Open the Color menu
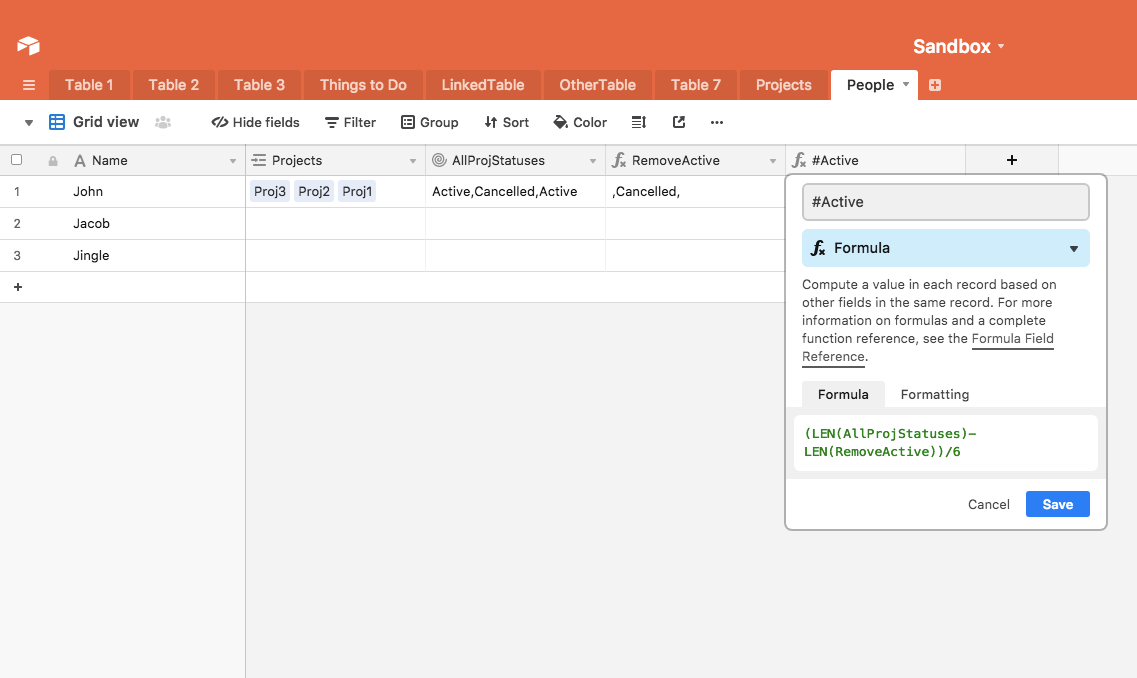The image size is (1137, 678). click(x=580, y=122)
